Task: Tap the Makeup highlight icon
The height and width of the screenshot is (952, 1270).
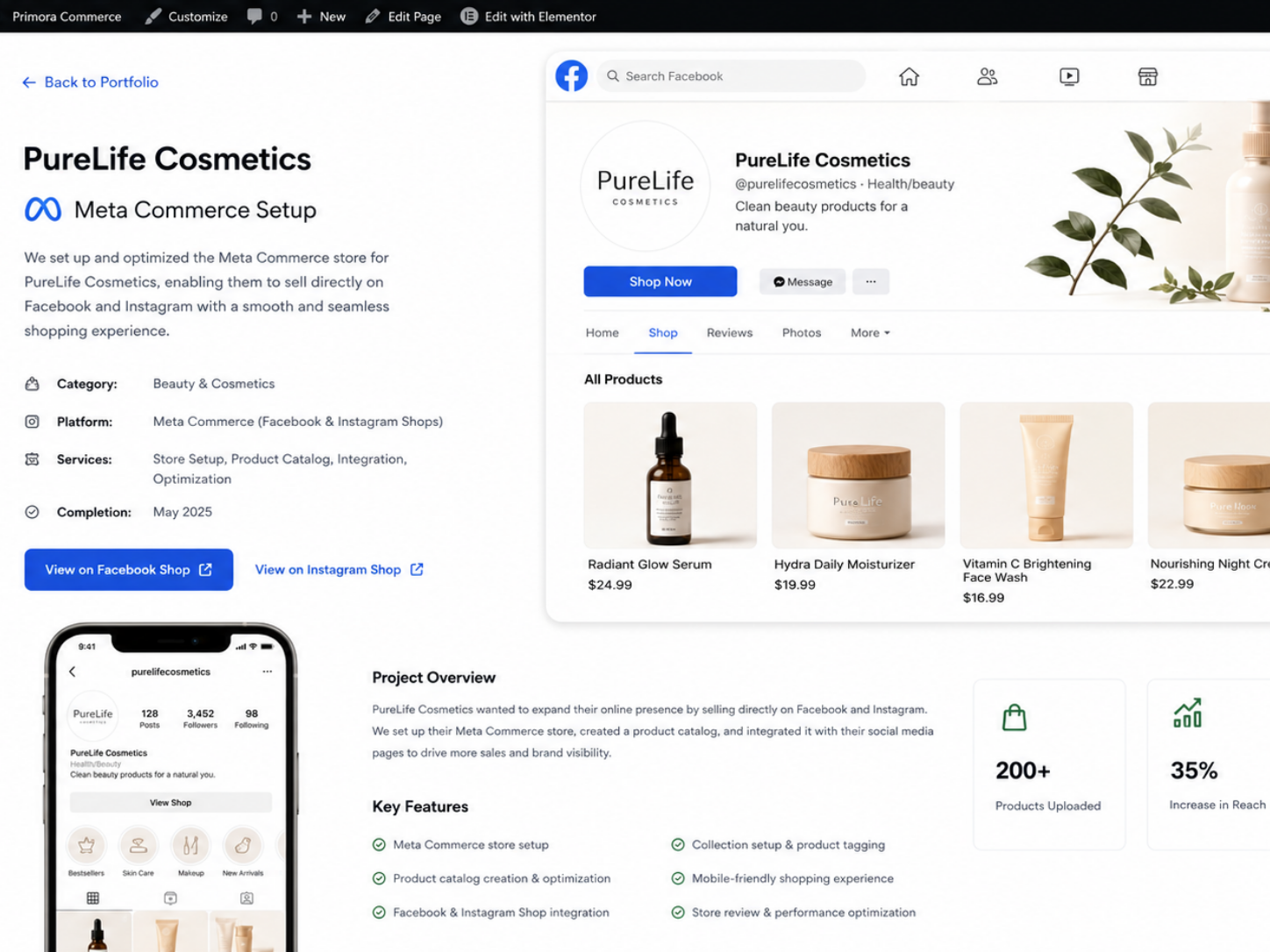Action: click(190, 845)
